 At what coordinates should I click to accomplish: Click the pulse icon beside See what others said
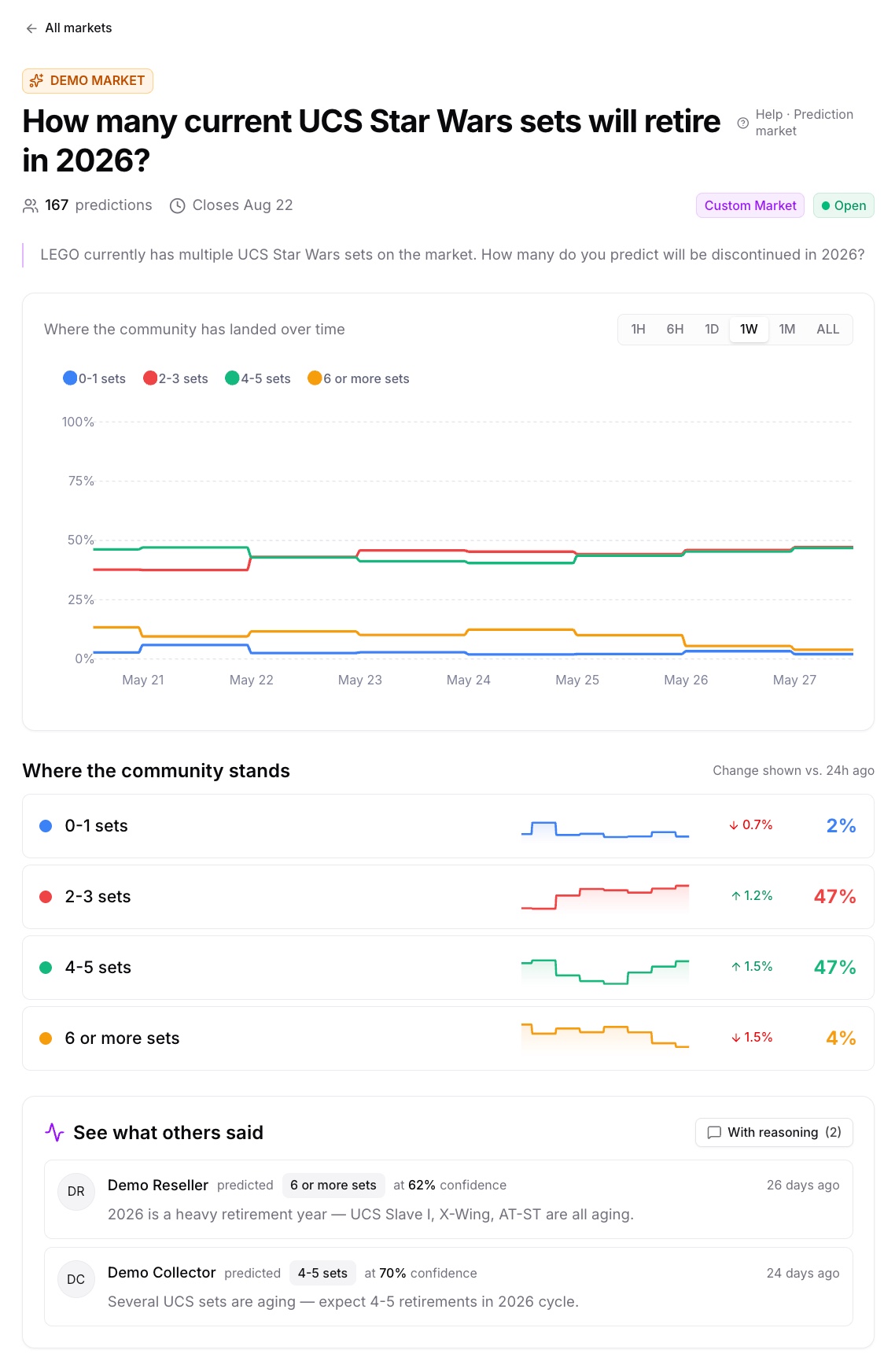tap(54, 1133)
